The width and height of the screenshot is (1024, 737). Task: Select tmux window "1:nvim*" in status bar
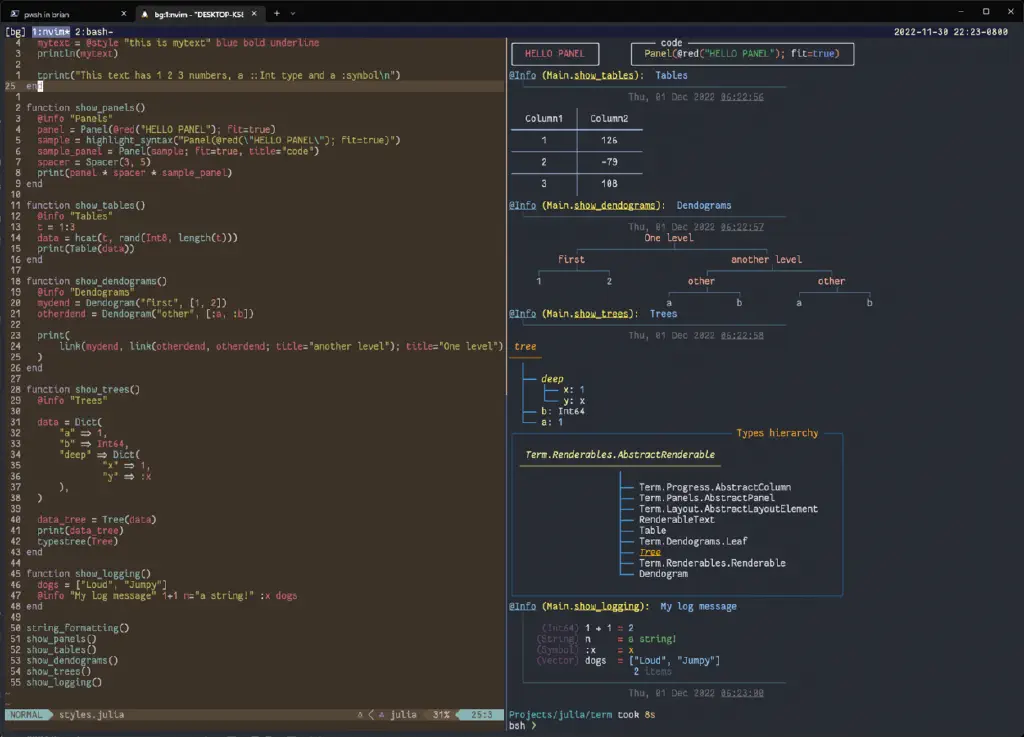(51, 31)
